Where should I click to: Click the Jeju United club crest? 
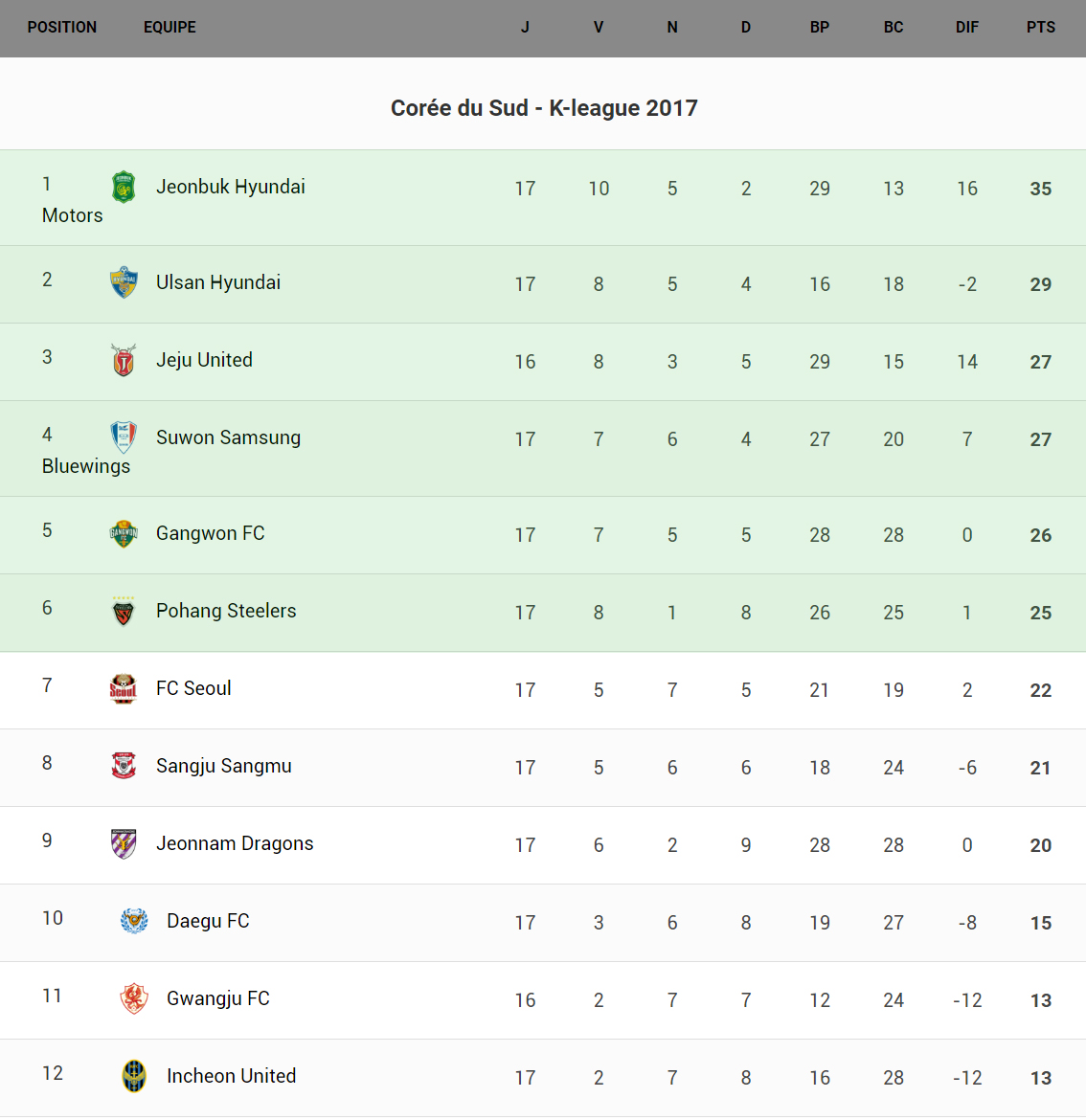(124, 360)
